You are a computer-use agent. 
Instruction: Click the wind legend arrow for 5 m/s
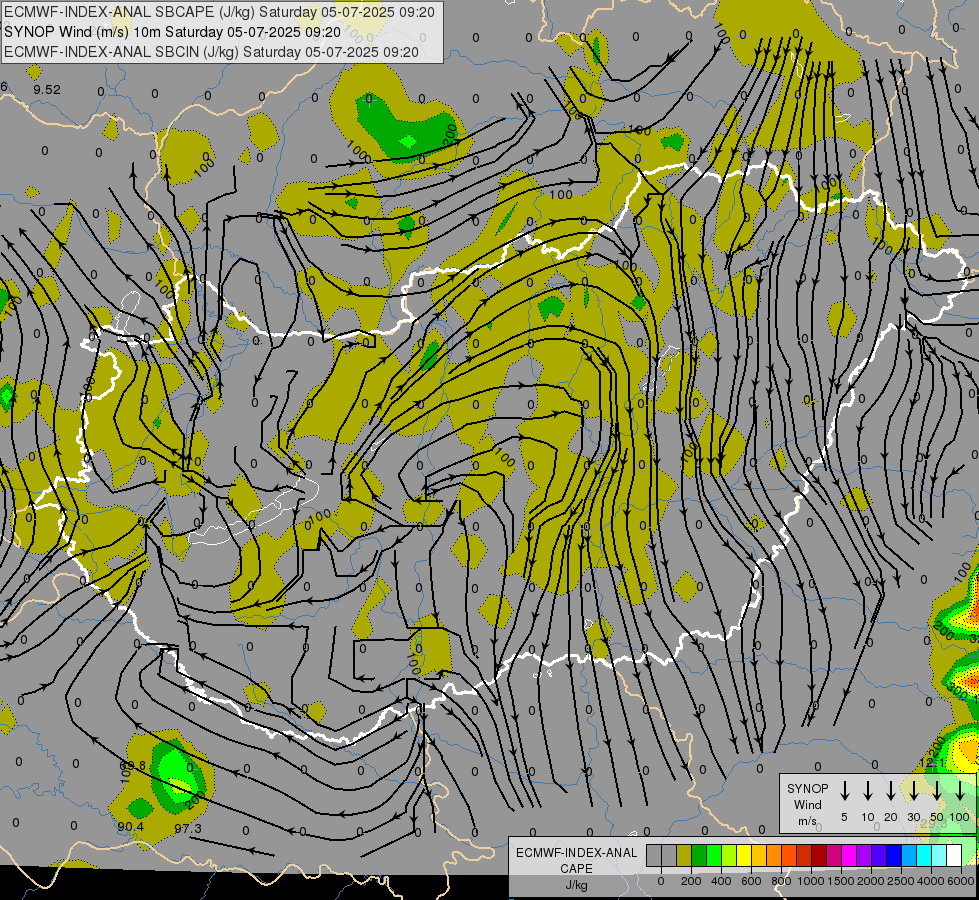(x=844, y=790)
